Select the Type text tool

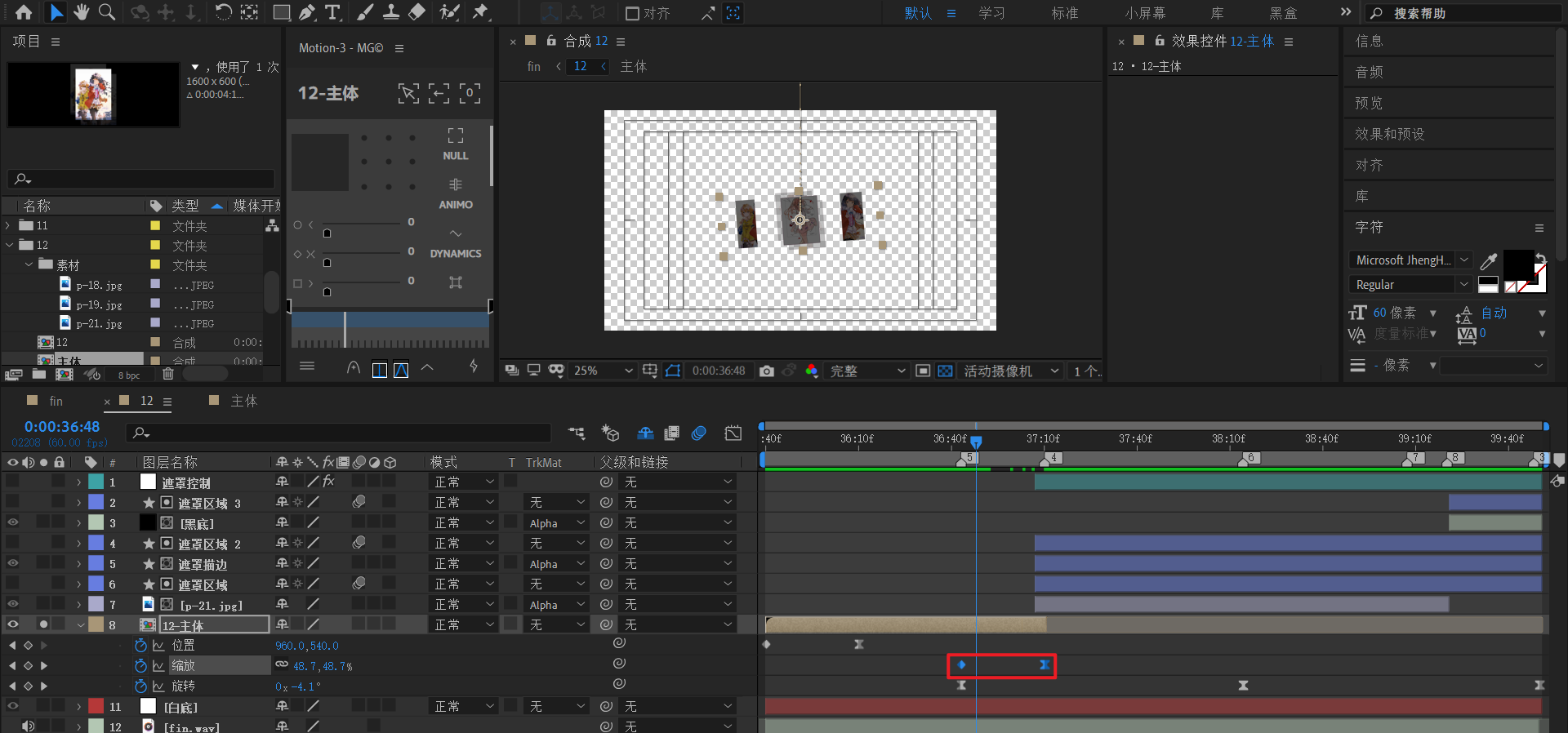(x=332, y=12)
